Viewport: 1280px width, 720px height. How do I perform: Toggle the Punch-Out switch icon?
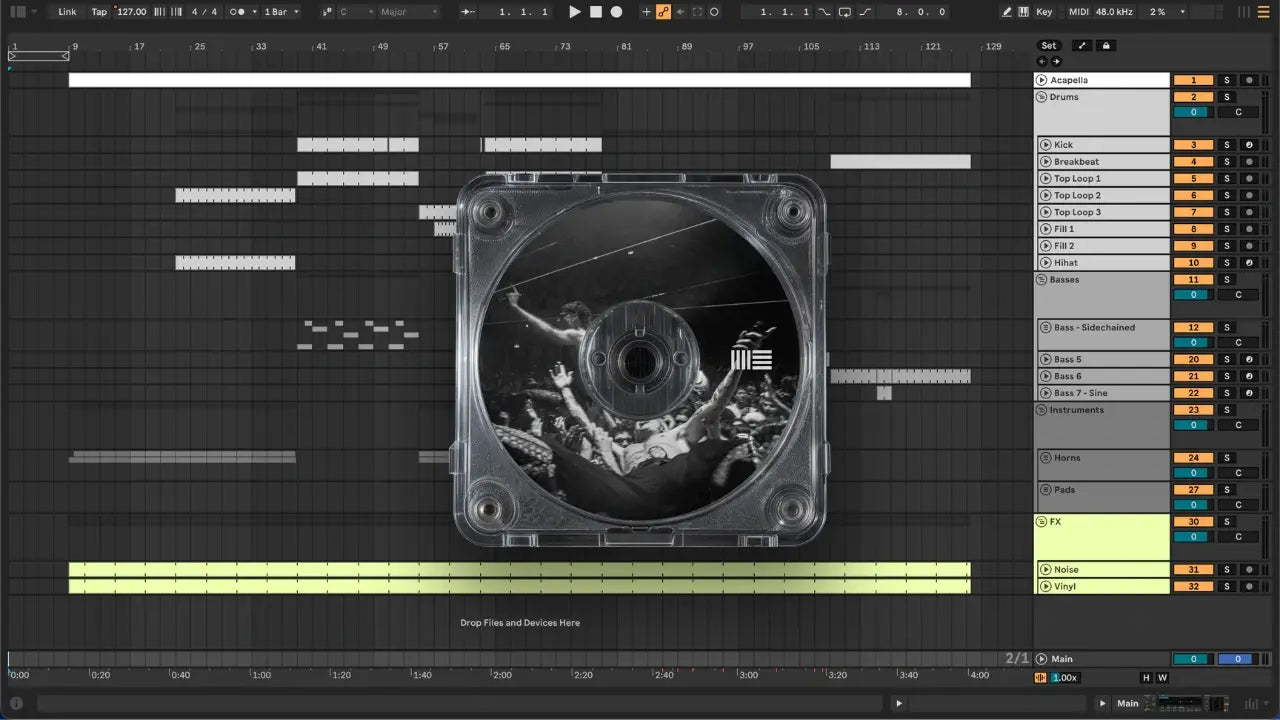(865, 12)
